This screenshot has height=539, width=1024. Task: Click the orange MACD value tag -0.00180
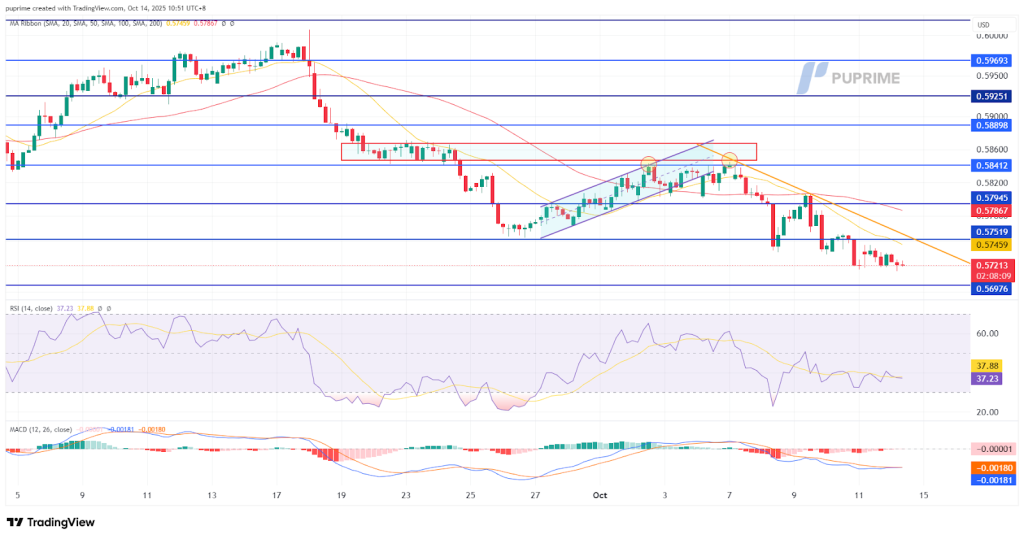991,466
